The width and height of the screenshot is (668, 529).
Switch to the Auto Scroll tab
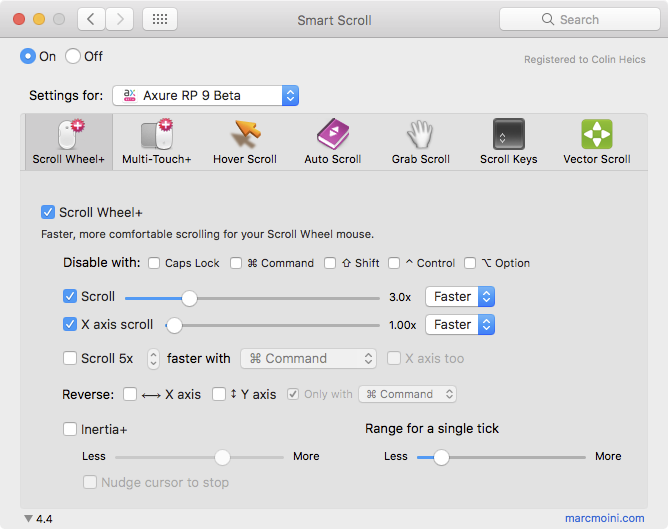coord(333,142)
